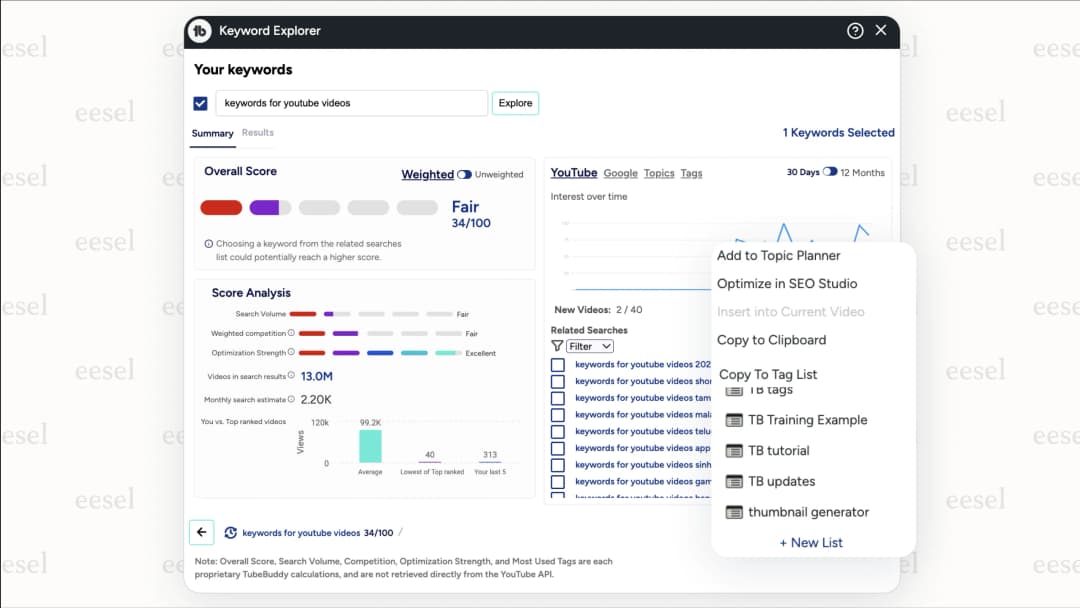This screenshot has height=608, width=1080.
Task: Toggle the 30 Days/12 Months switch
Action: [x=830, y=172]
